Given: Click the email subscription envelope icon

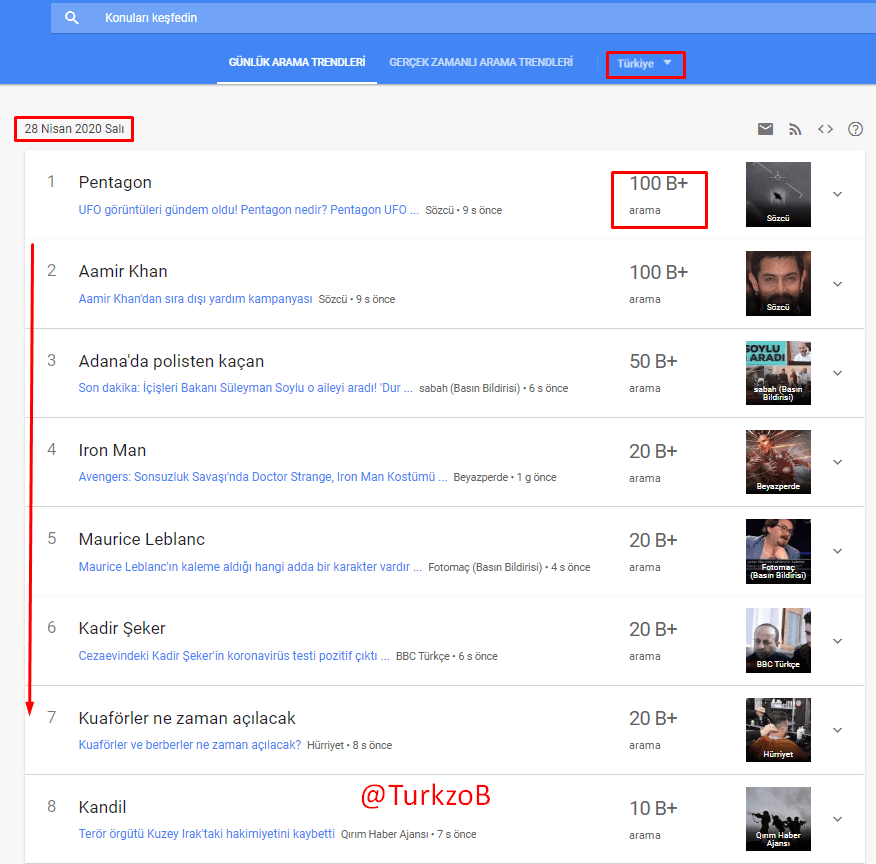Looking at the screenshot, I should pos(765,129).
